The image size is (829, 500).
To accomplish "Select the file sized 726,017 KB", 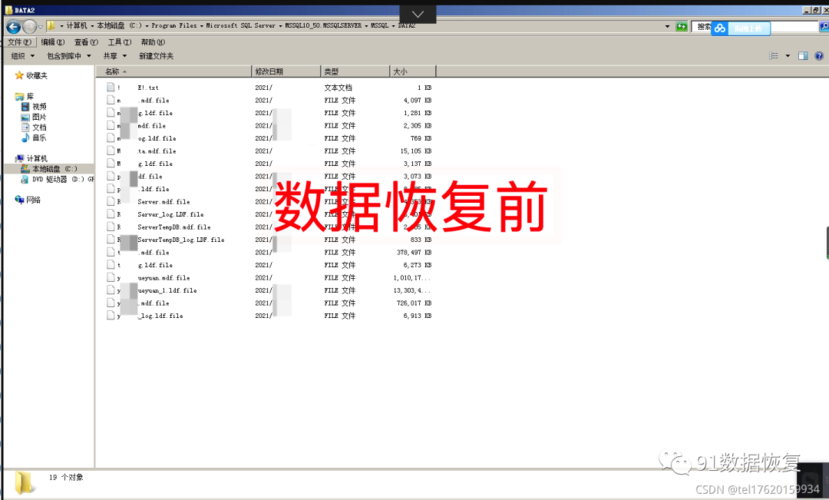I will pyautogui.click(x=269, y=303).
